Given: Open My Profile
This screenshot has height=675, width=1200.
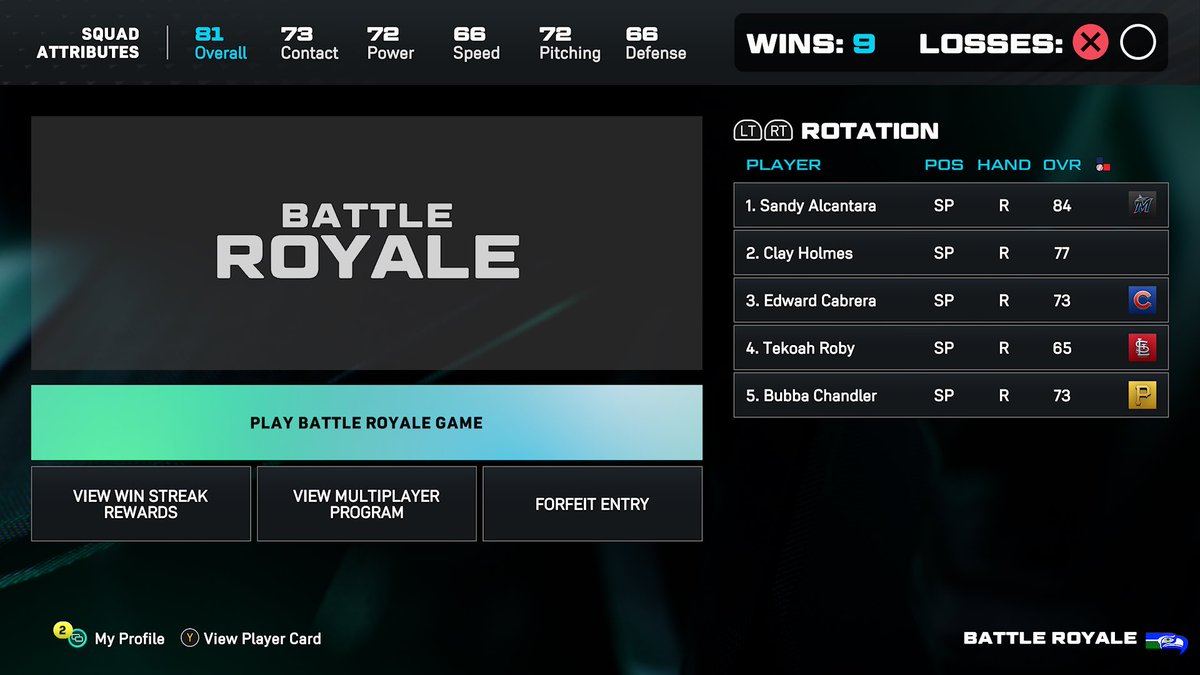Looking at the screenshot, I should [x=129, y=638].
